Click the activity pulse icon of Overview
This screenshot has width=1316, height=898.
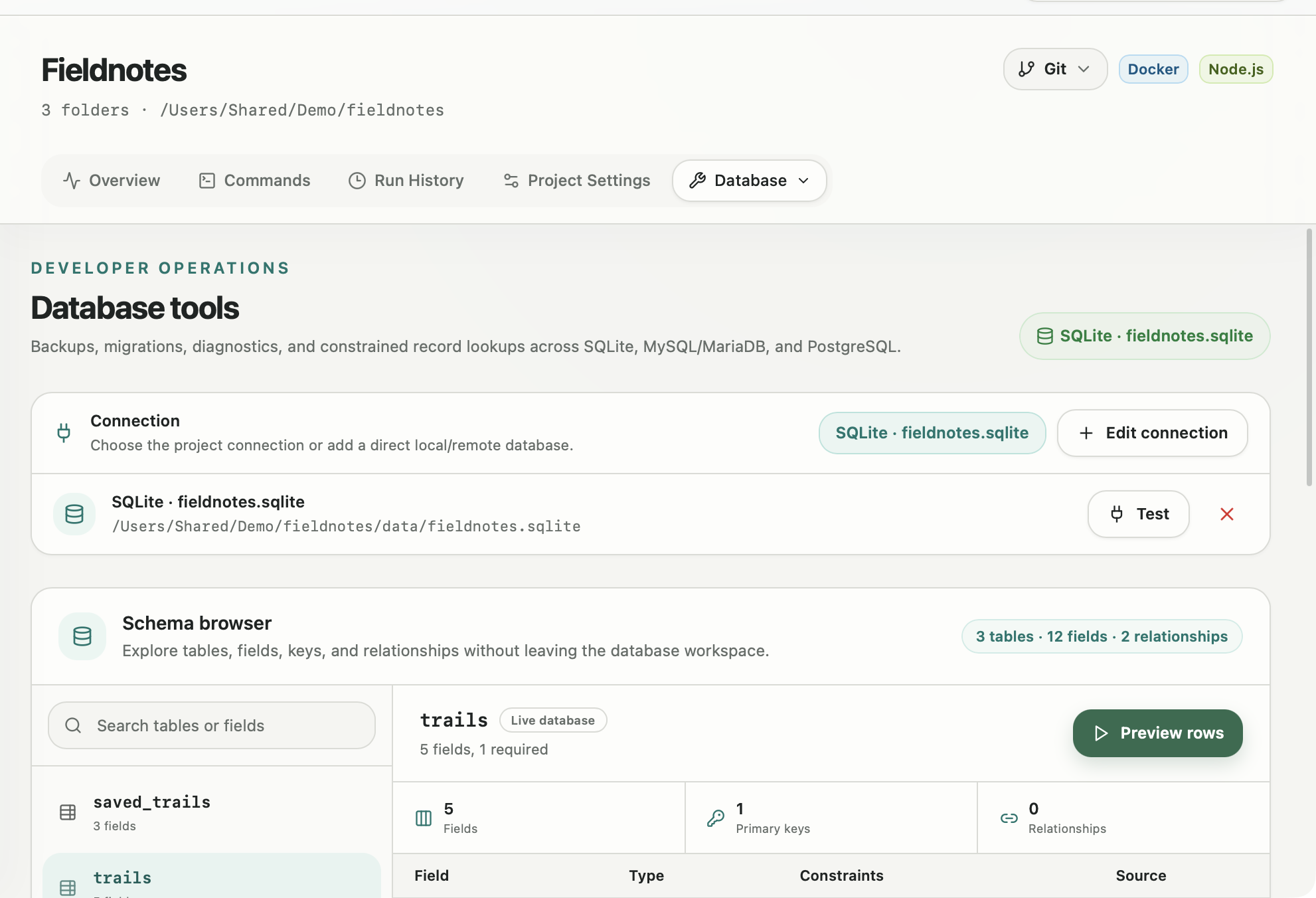tap(72, 181)
